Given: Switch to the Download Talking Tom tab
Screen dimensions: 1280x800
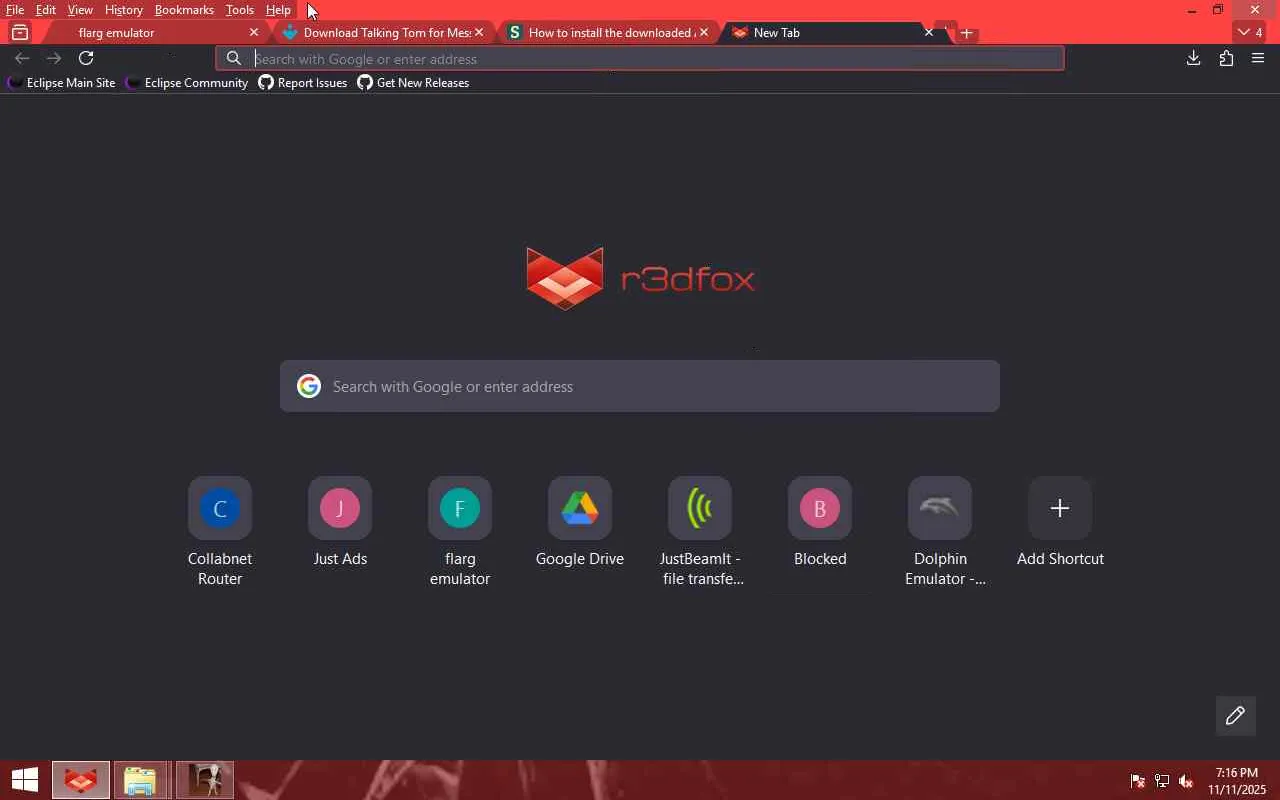Looking at the screenshot, I should (x=385, y=33).
